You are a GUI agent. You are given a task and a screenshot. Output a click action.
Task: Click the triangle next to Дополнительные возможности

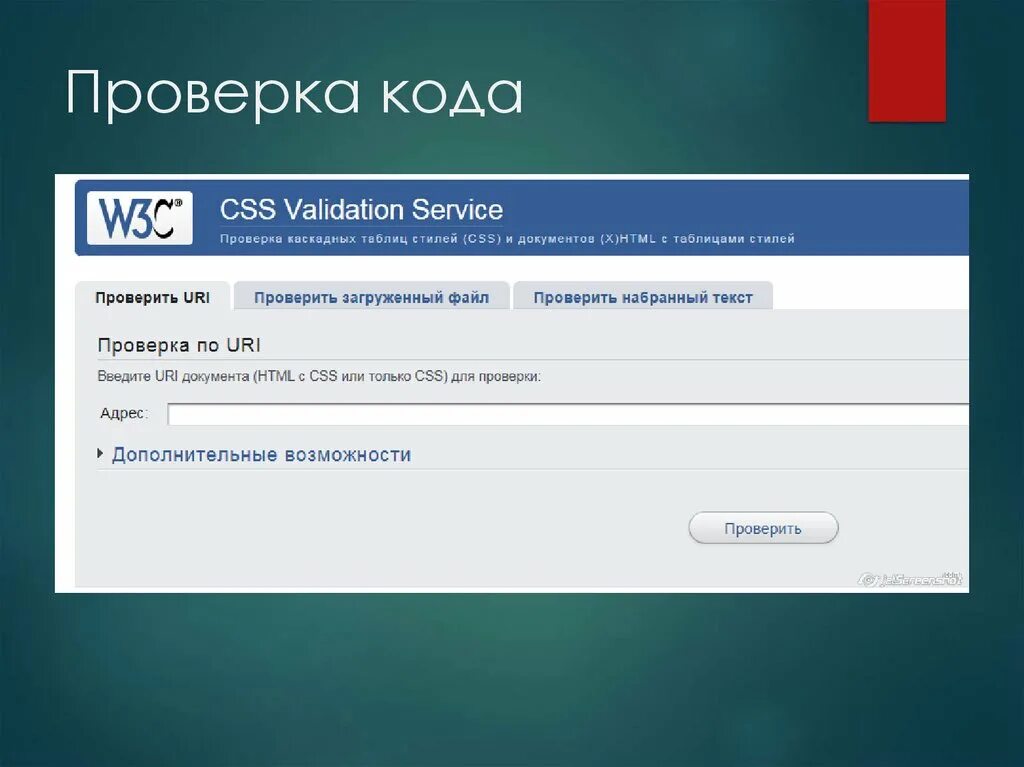coord(100,452)
